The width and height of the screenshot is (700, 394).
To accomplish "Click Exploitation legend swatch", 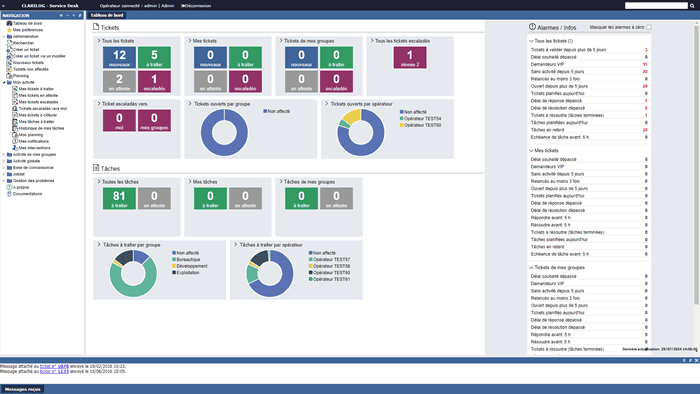I will coord(174,273).
